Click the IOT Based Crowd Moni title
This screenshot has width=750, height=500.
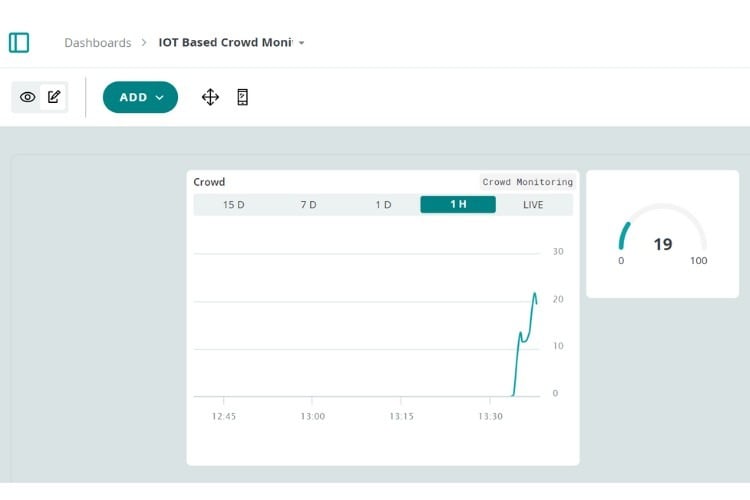click(226, 43)
